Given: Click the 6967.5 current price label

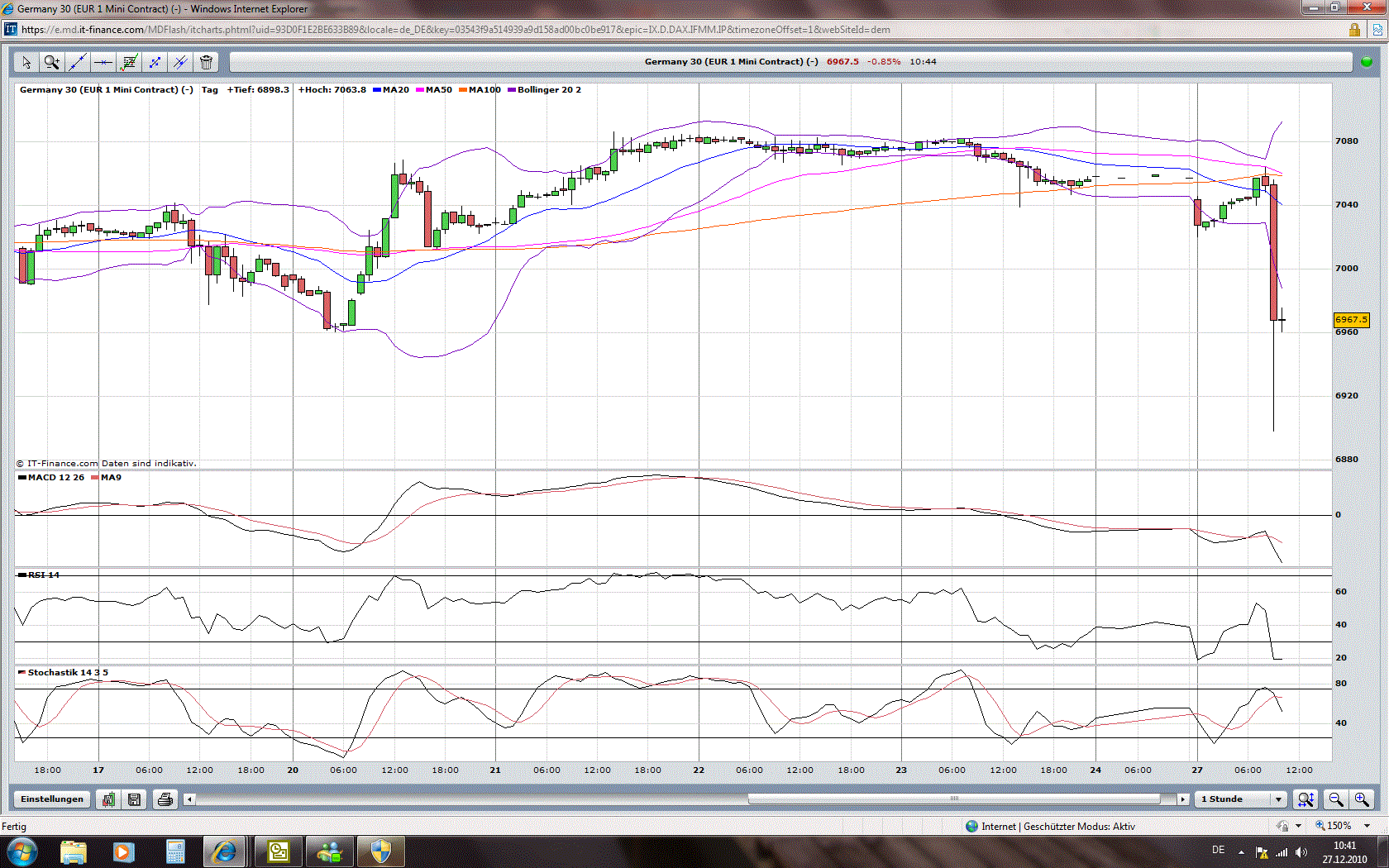Looking at the screenshot, I should pyautogui.click(x=1352, y=320).
